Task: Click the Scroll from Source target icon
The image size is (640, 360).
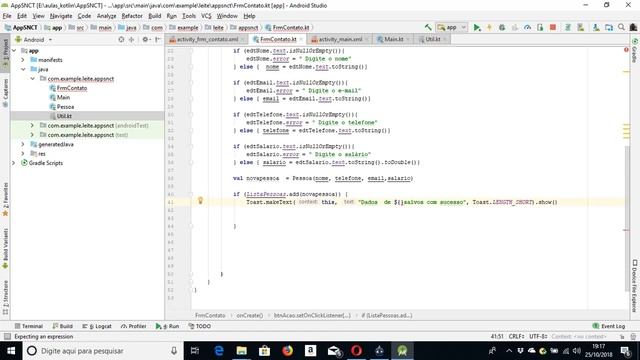Action: 121,40
